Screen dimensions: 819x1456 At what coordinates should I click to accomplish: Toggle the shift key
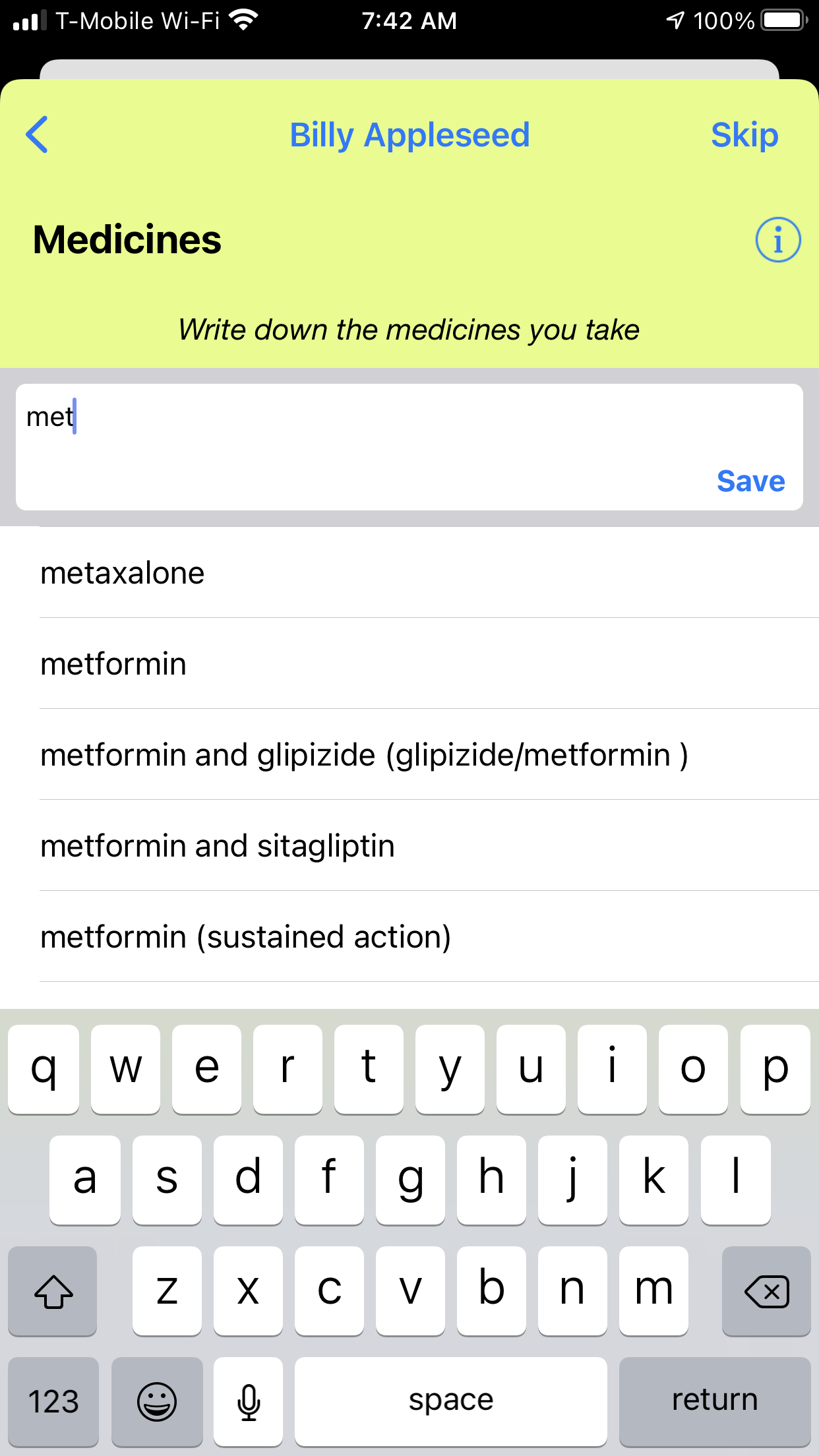click(x=53, y=1290)
